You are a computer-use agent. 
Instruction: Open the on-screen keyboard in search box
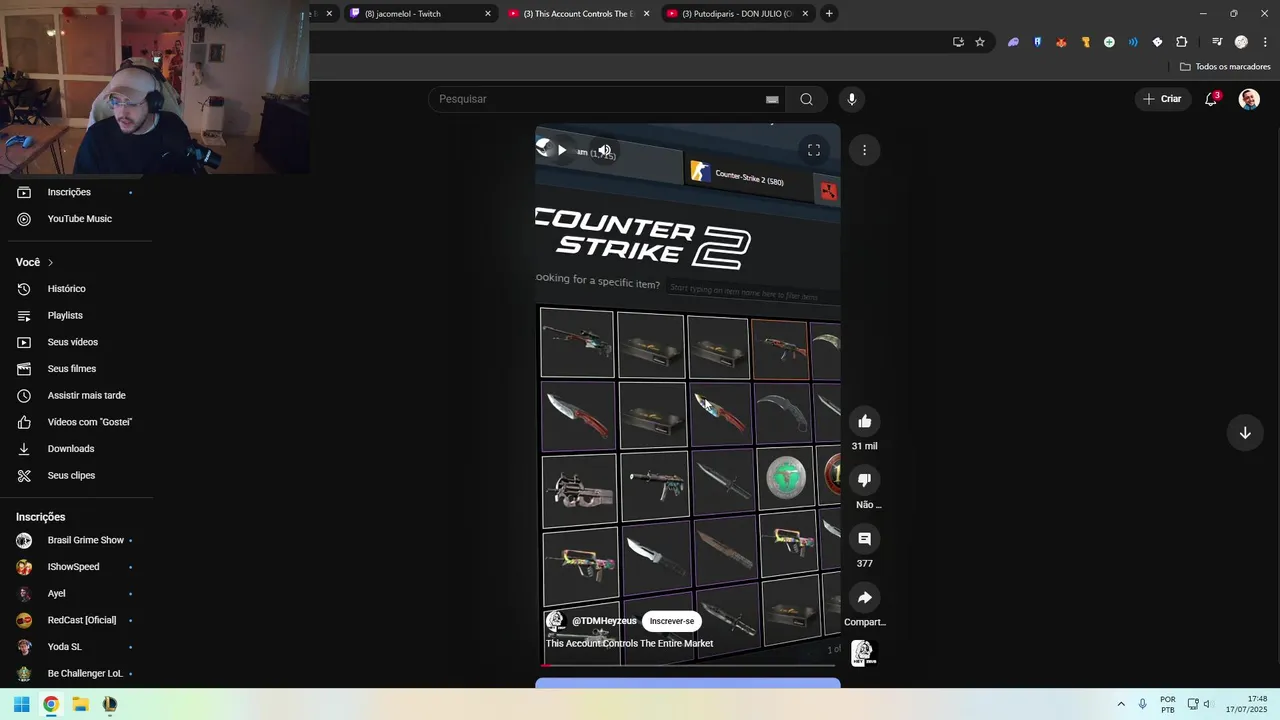pos(772,99)
